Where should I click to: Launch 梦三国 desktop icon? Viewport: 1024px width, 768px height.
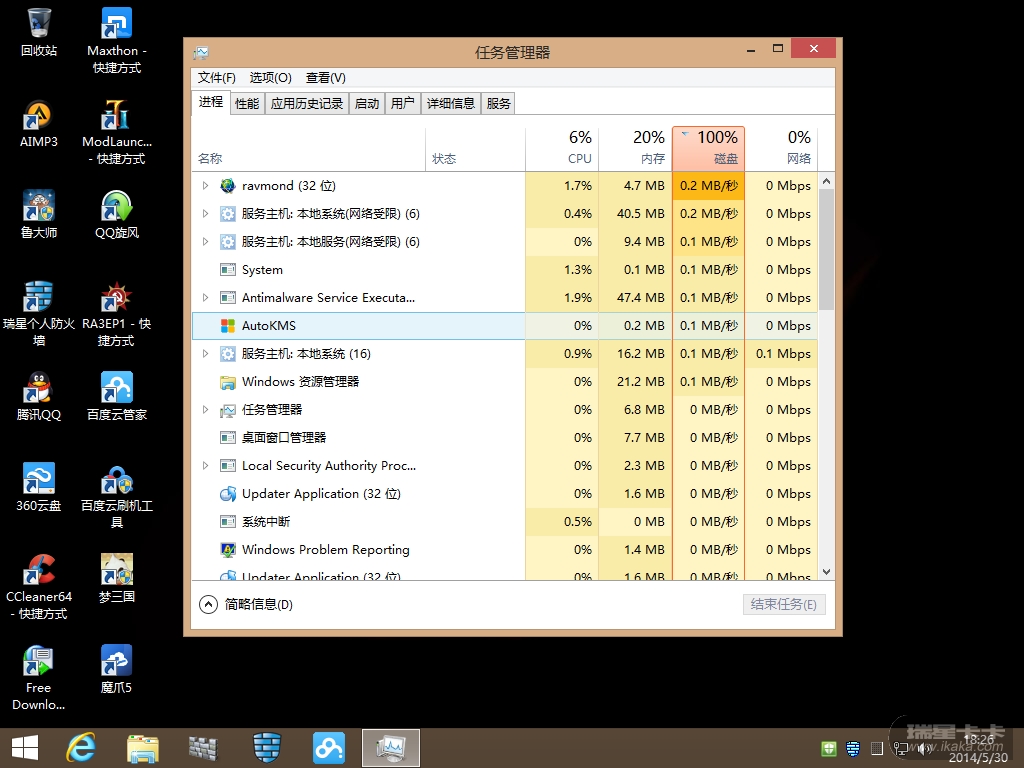(116, 578)
